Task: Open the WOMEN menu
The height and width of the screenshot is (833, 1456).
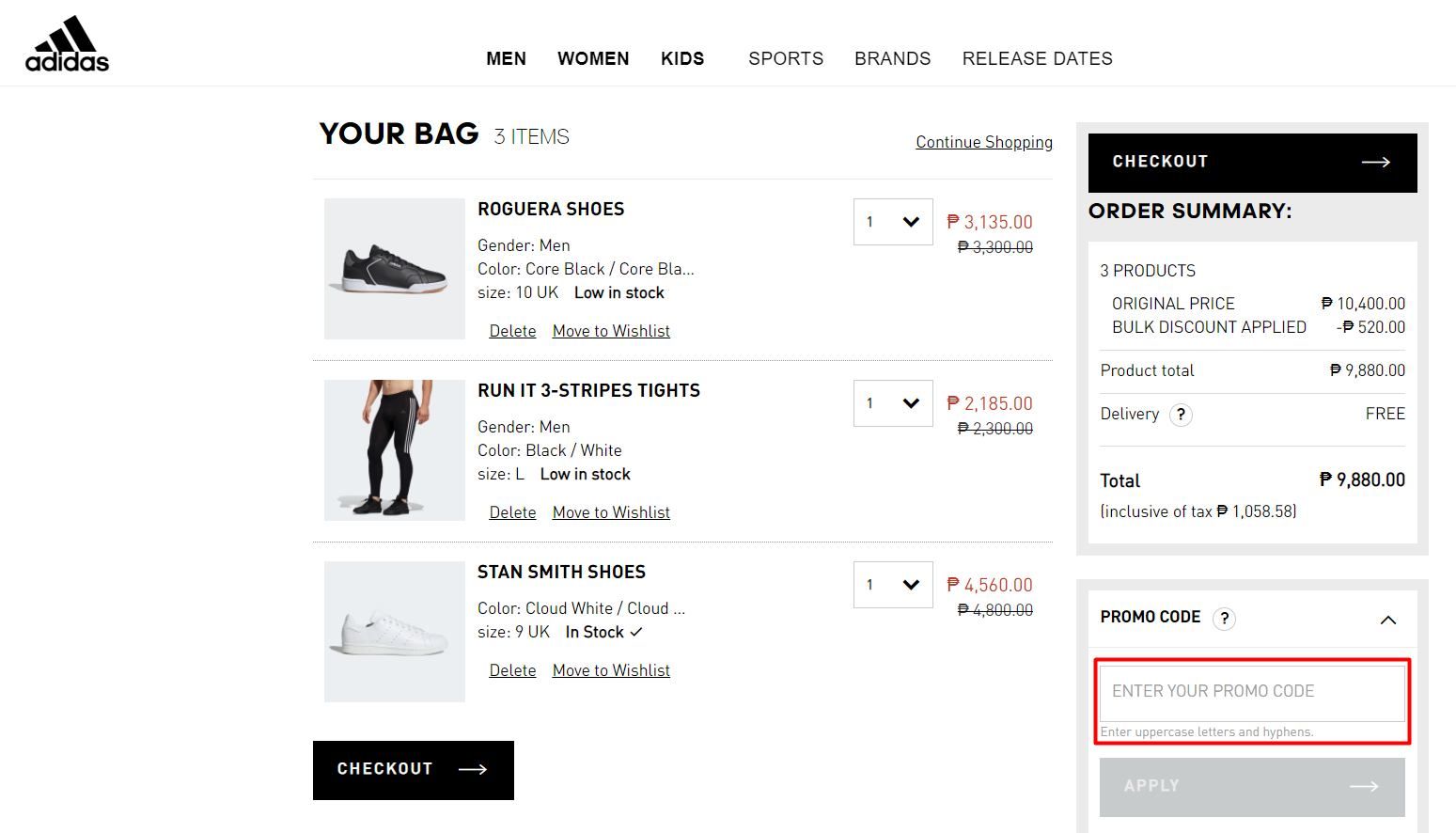Action: click(x=593, y=58)
